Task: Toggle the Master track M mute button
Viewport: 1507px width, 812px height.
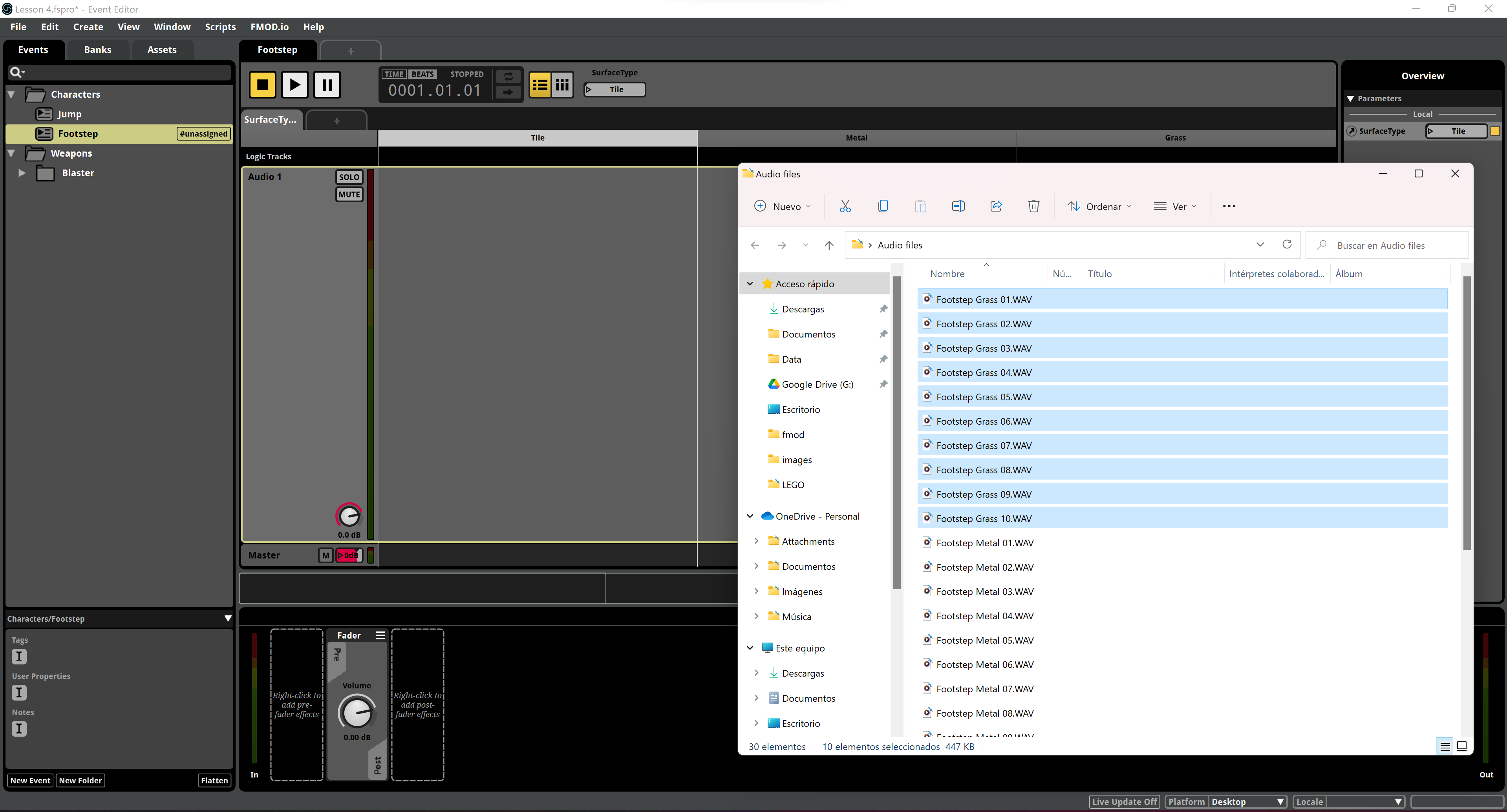Action: pos(325,555)
